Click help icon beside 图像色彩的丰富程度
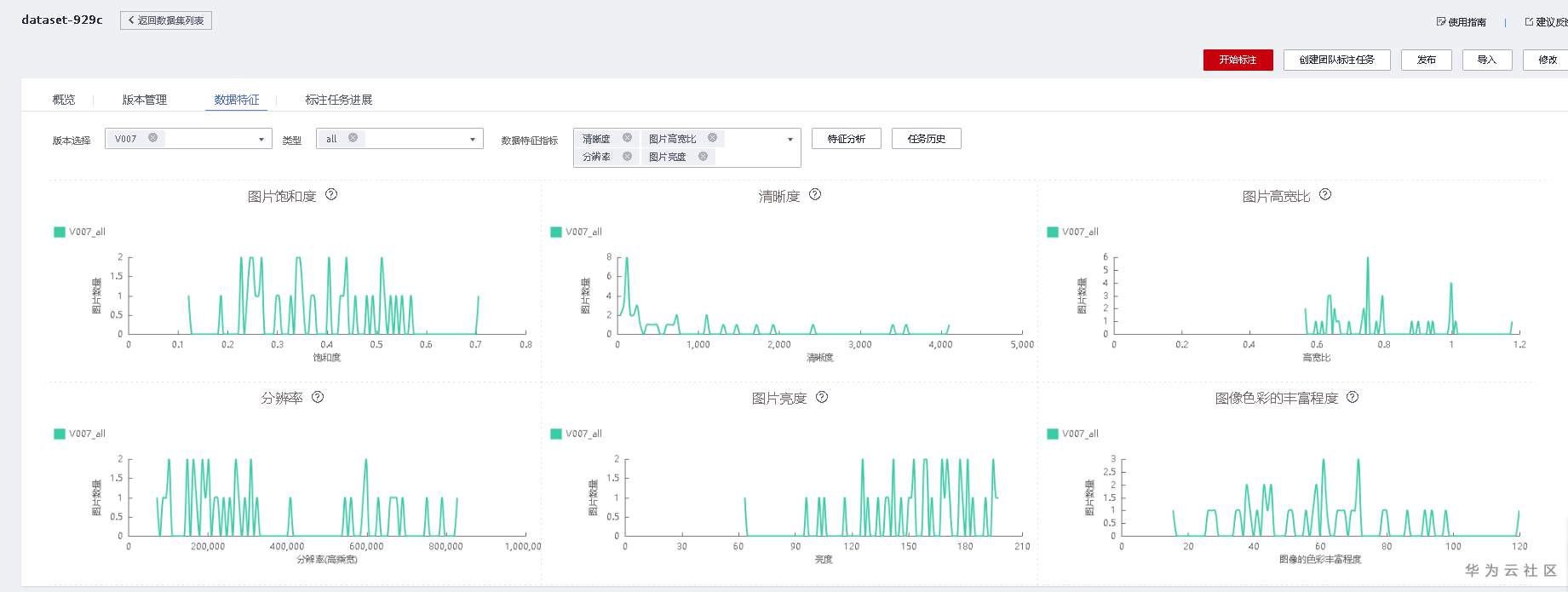1568x592 pixels. [1353, 397]
